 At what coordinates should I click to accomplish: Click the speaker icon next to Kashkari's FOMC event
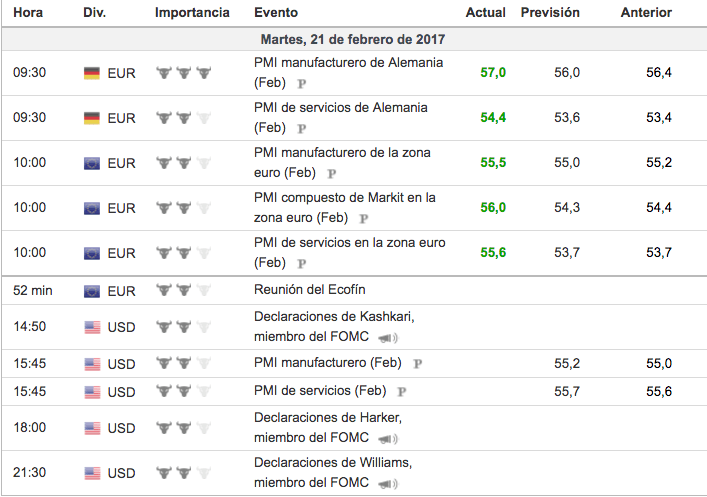coord(386,337)
